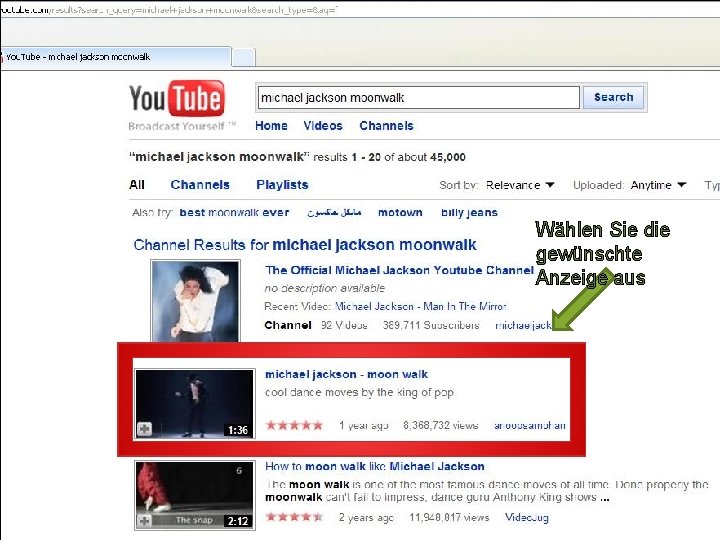Image resolution: width=720 pixels, height=540 pixels.
Task: Filter results by Playlists
Action: [282, 185]
